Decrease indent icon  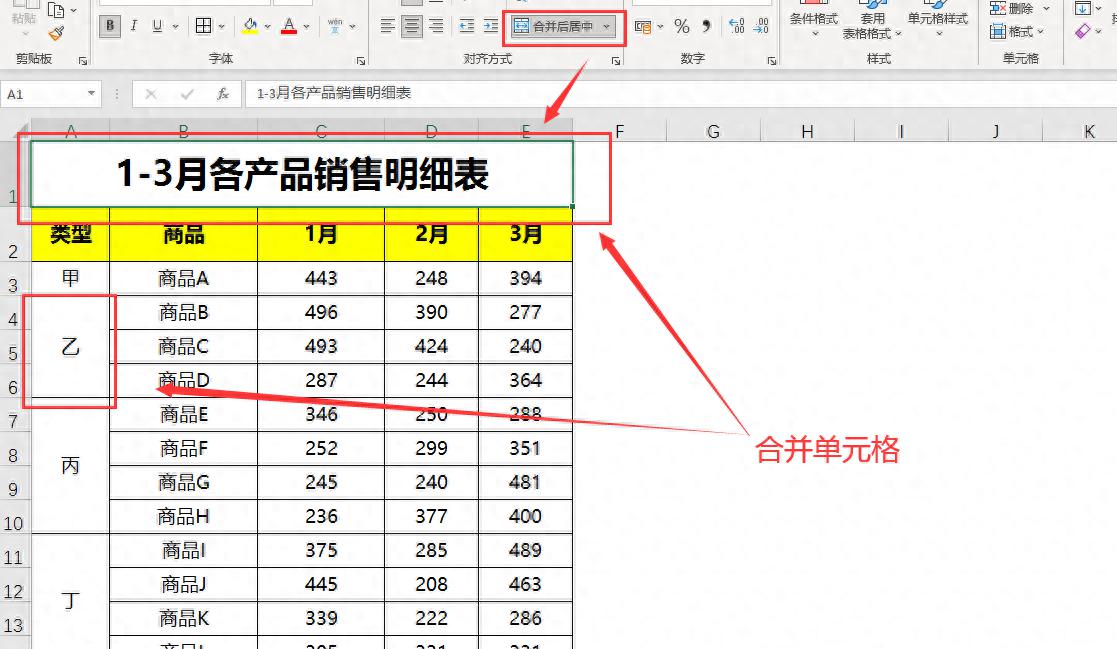467,26
